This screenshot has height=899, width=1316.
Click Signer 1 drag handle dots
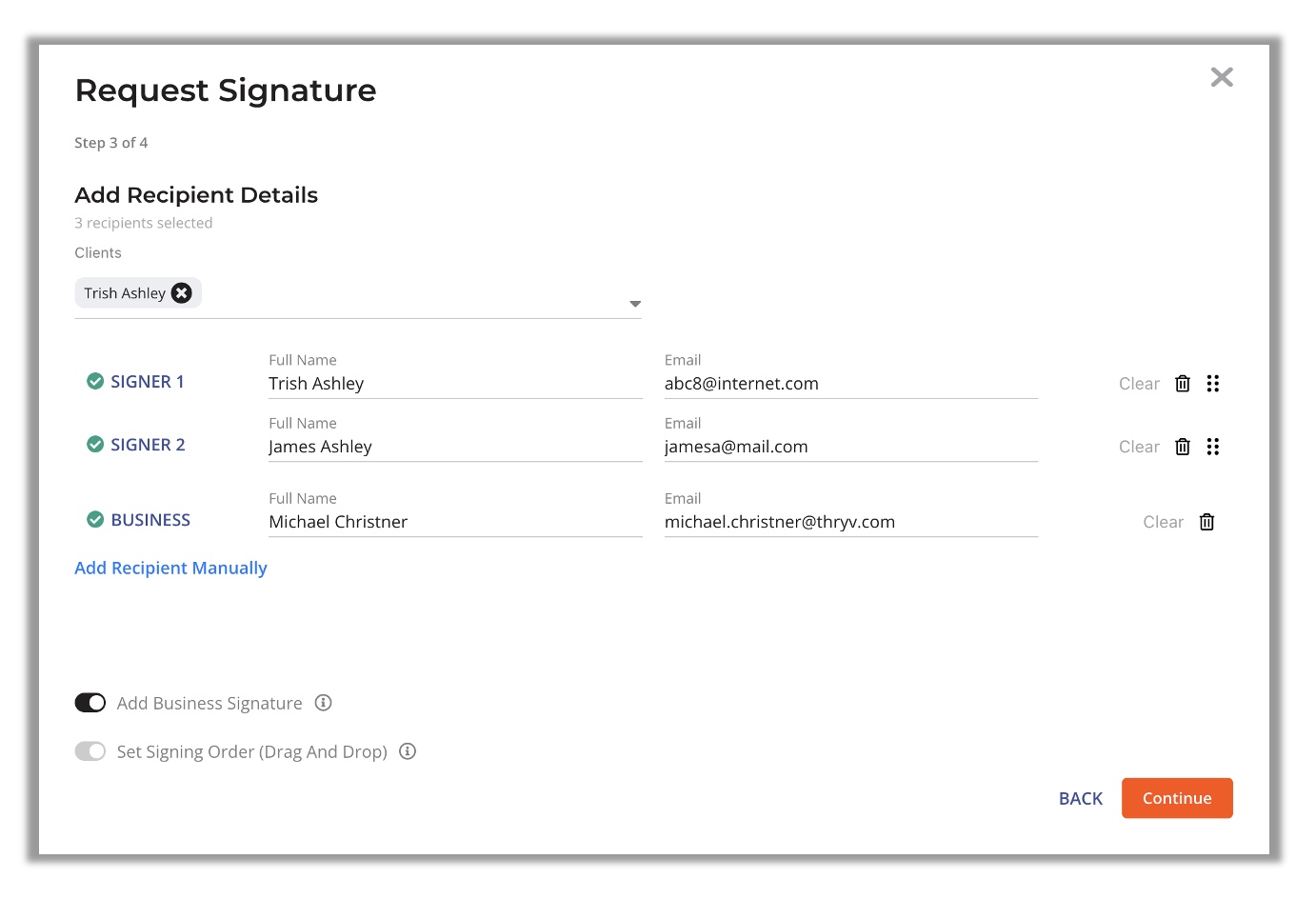point(1213,384)
